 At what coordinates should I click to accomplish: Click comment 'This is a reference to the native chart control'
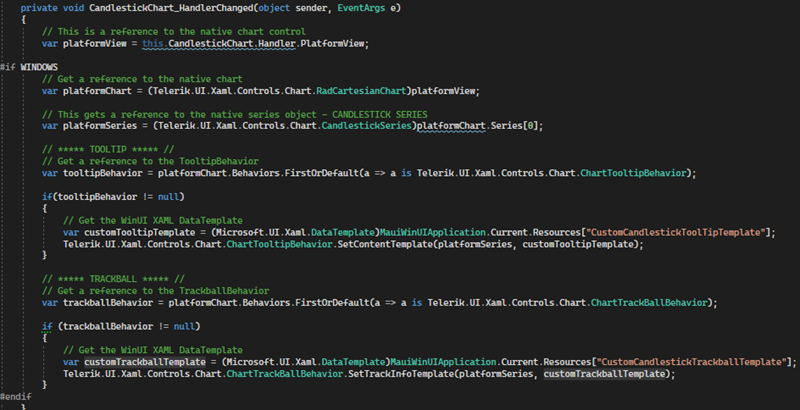174,32
